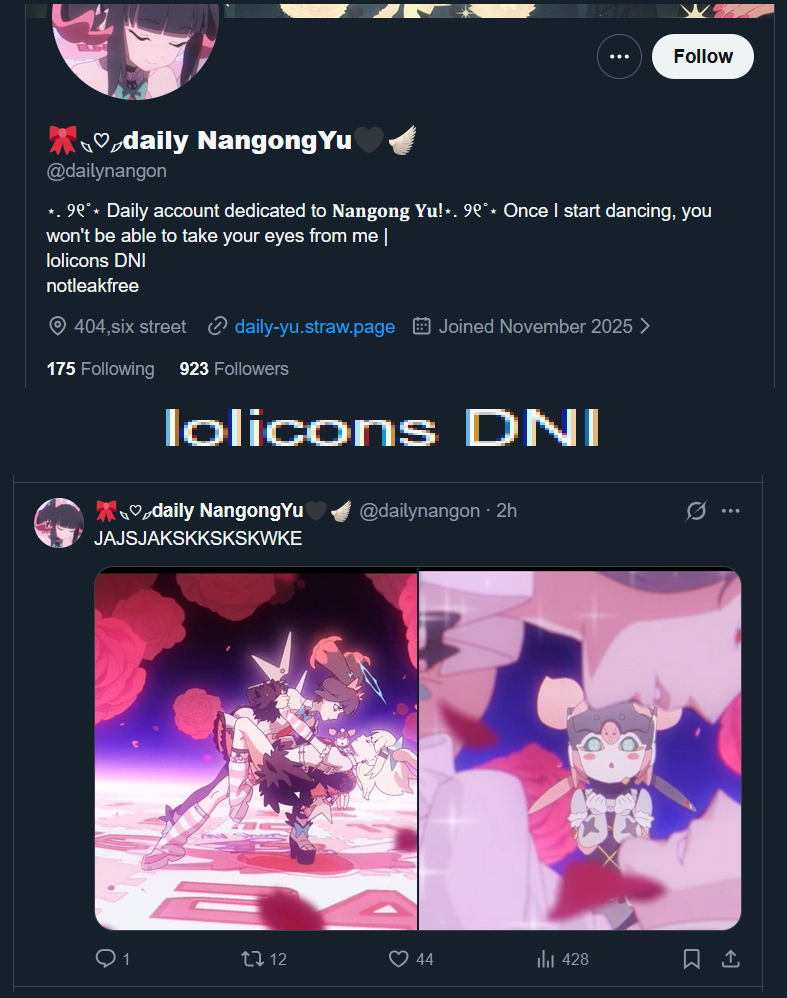Expand Joined November 2025 chevron
Screen dimensions: 787x998
coord(645,327)
